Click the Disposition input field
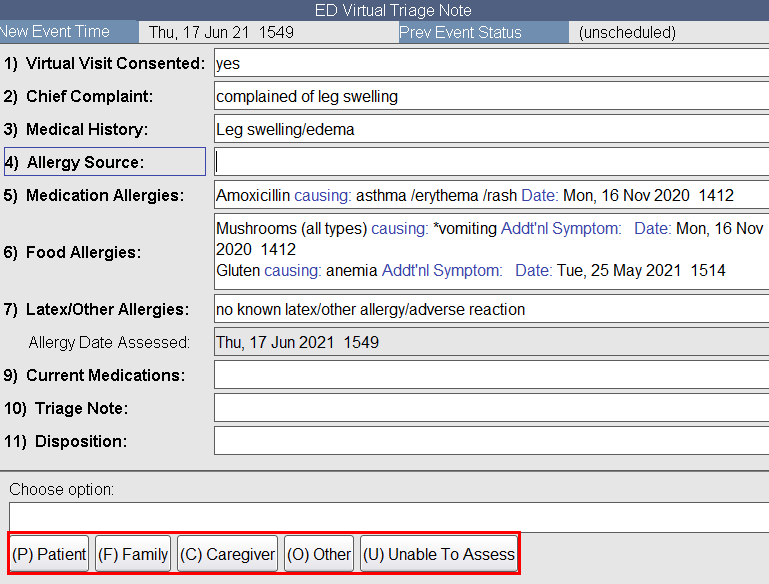Screen dimensions: 769x584 pyautogui.click(x=490, y=441)
